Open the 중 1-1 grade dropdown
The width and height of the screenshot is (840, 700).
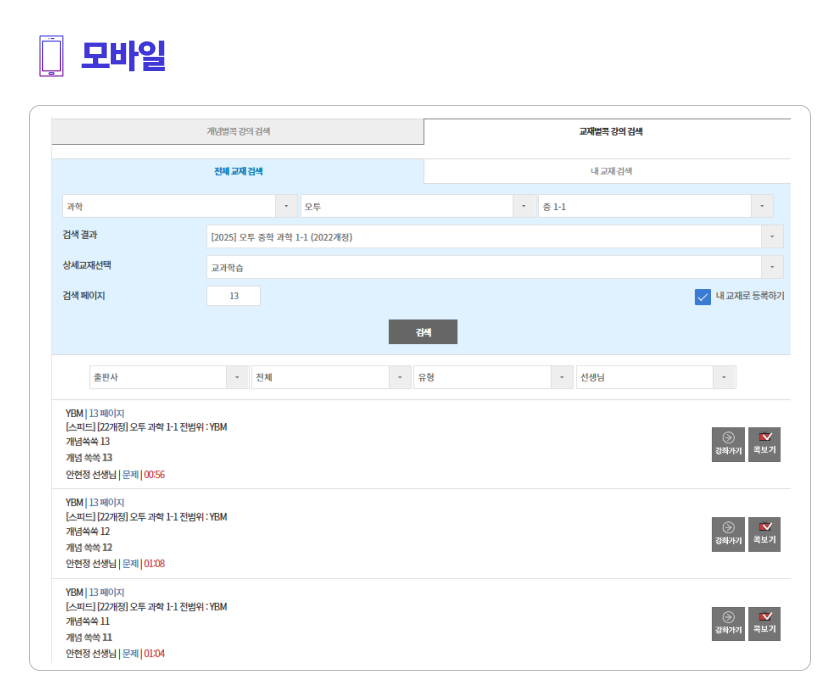[x=655, y=206]
